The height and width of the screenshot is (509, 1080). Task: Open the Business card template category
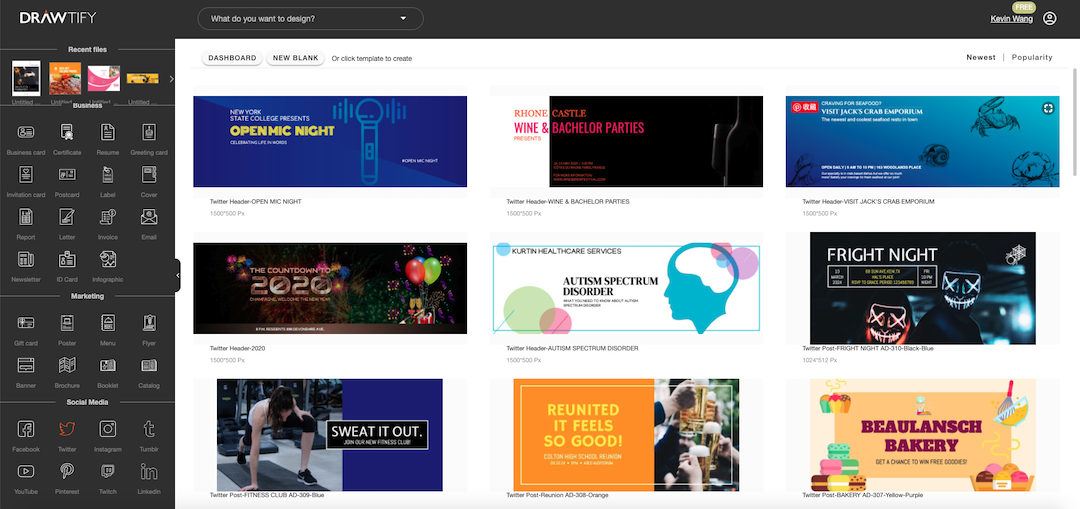tap(25, 132)
